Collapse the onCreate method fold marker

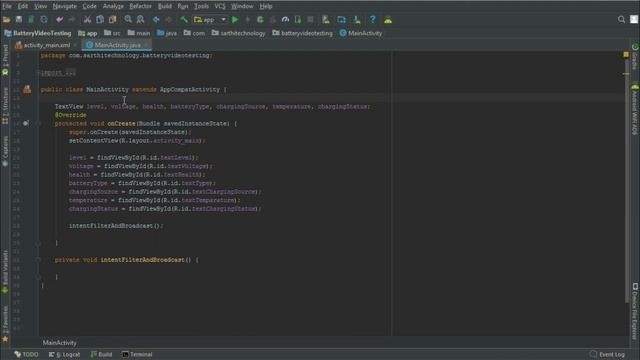pyautogui.click(x=38, y=123)
